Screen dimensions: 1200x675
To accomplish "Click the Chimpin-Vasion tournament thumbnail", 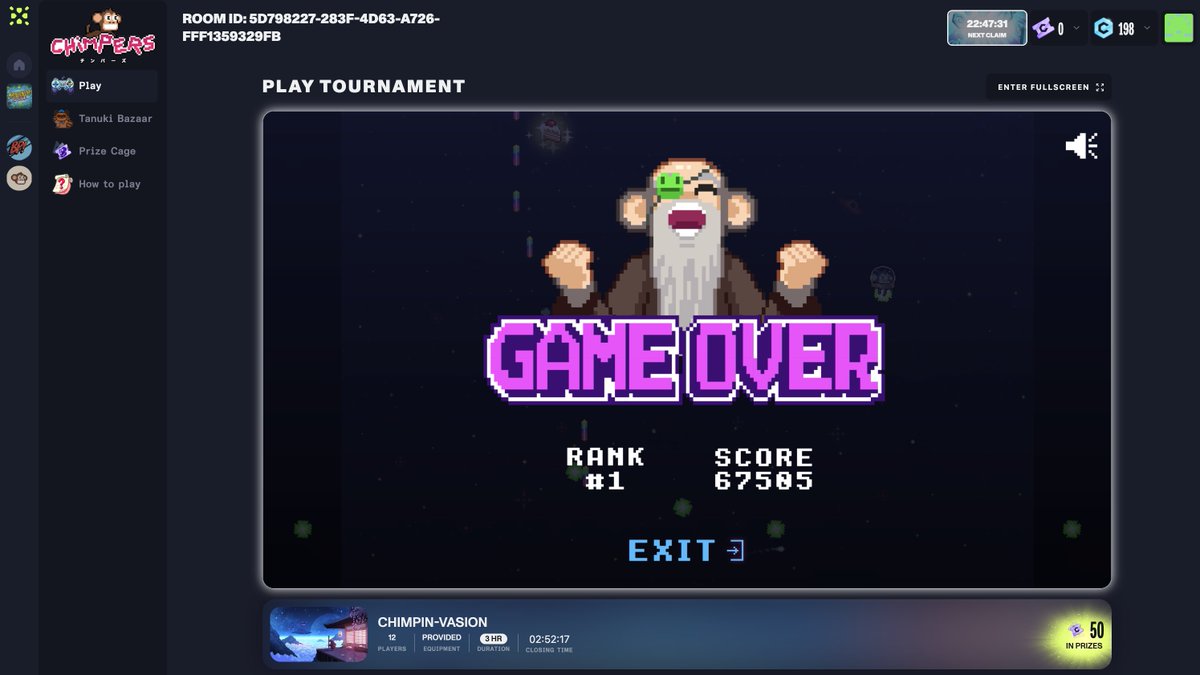I will point(318,634).
